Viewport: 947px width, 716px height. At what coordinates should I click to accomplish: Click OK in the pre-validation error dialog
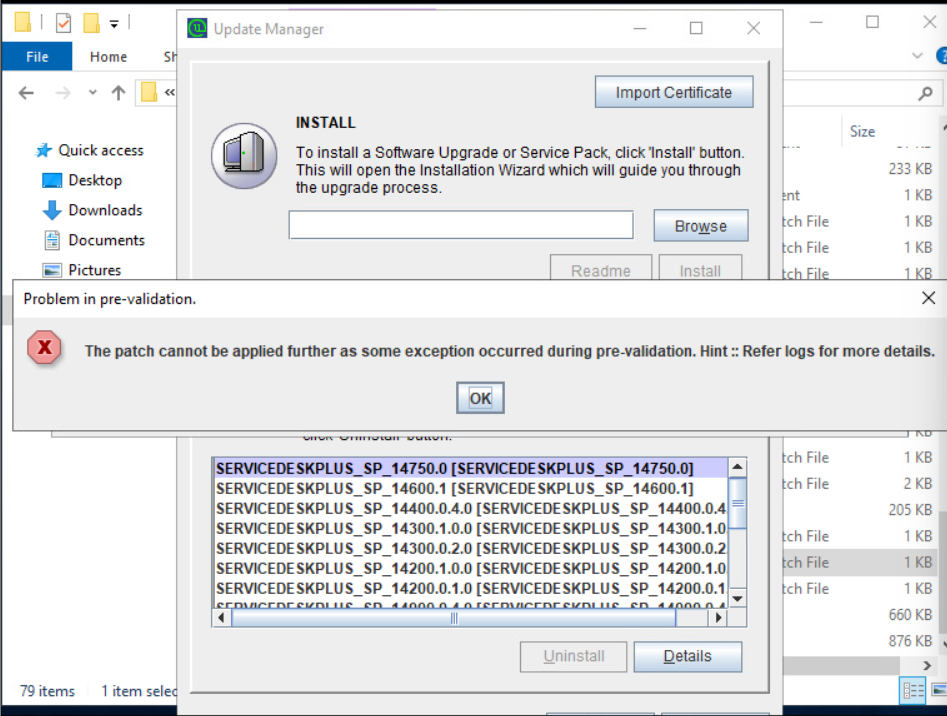click(x=480, y=398)
